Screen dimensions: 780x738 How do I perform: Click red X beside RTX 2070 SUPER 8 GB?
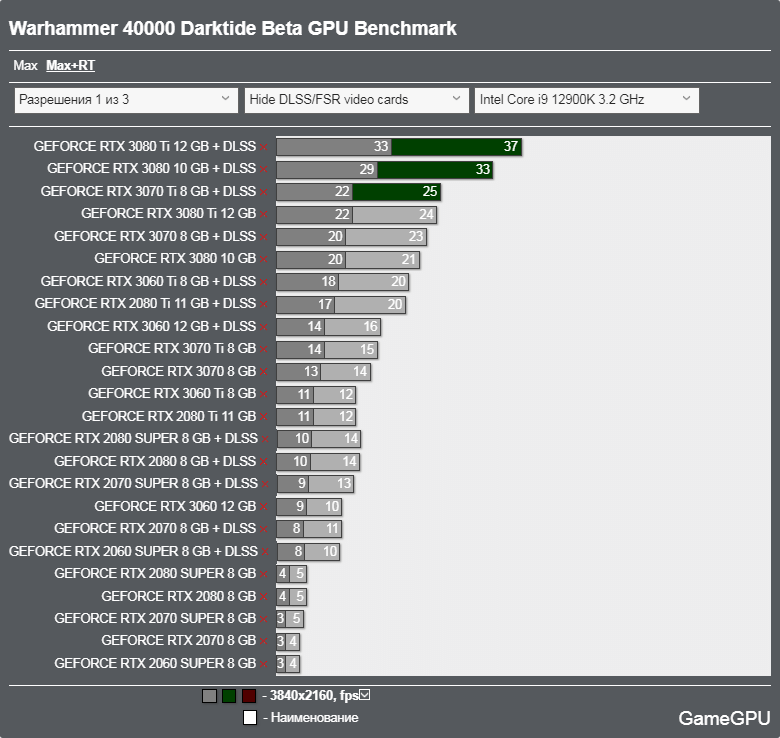(264, 620)
